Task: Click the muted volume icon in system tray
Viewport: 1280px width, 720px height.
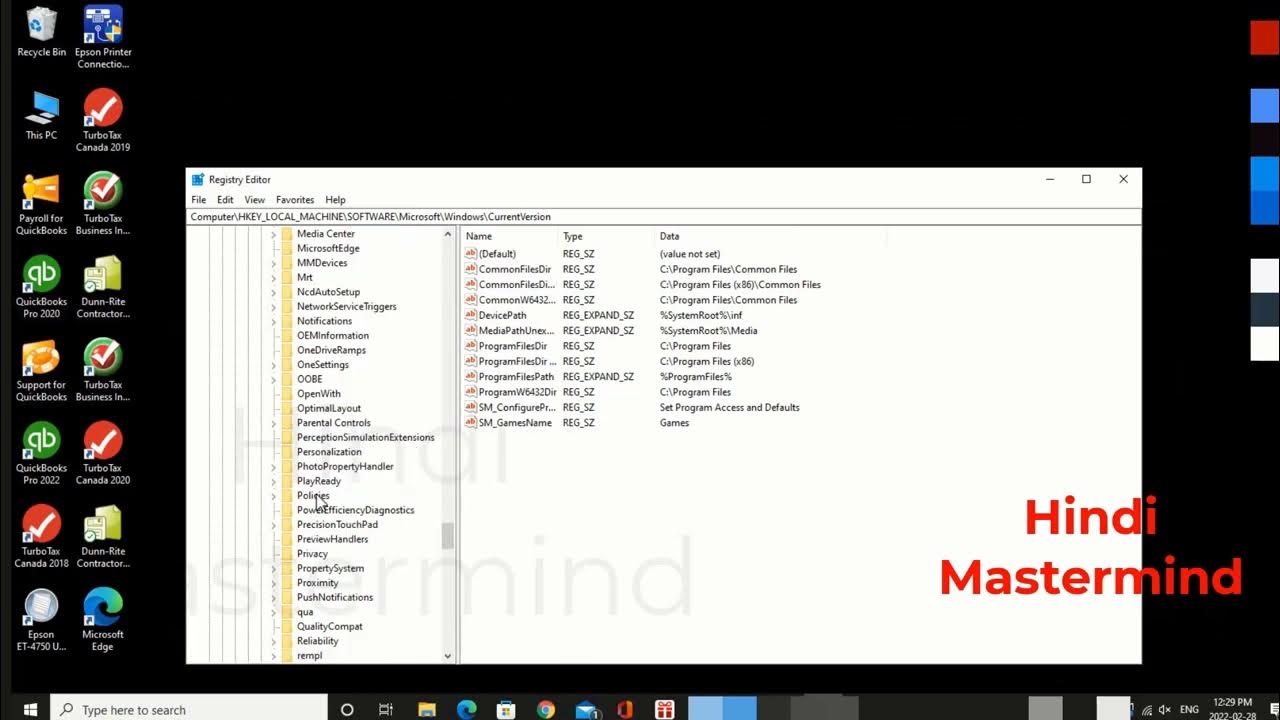Action: pyautogui.click(x=1165, y=709)
